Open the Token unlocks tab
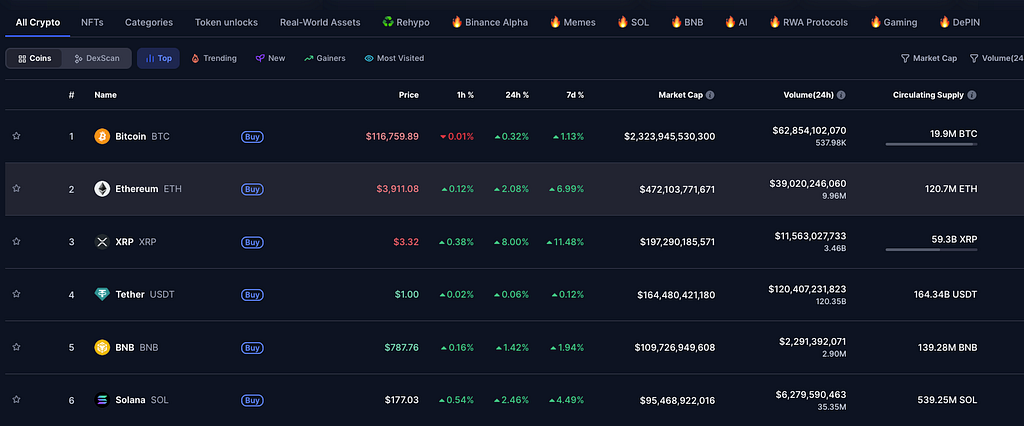Viewport: 1024px width, 426px height. (x=226, y=22)
